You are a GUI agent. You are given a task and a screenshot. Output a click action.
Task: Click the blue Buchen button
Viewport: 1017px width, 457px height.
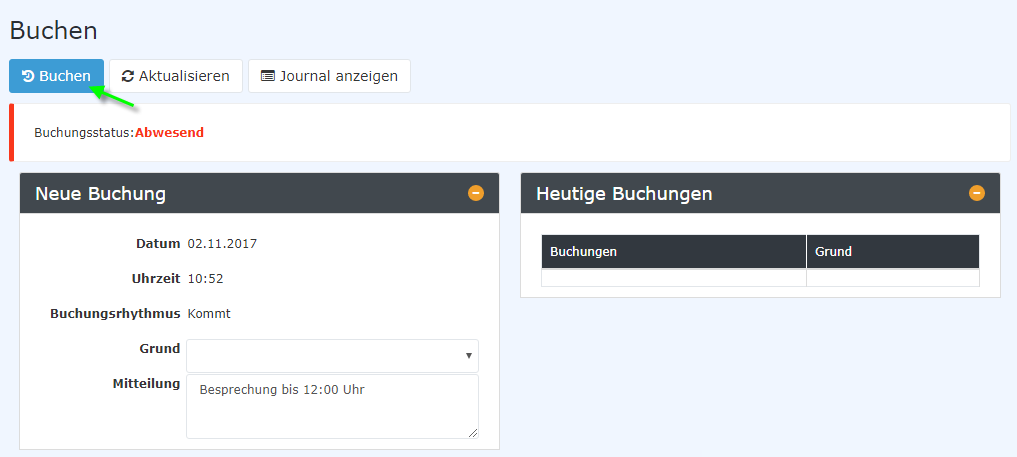(x=56, y=76)
